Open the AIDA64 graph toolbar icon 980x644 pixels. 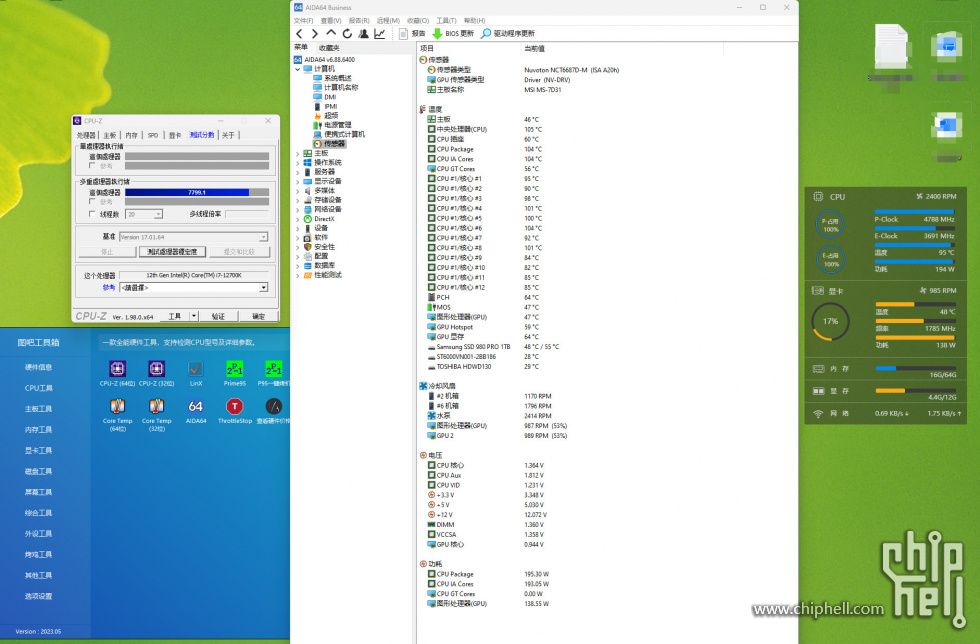pos(379,34)
